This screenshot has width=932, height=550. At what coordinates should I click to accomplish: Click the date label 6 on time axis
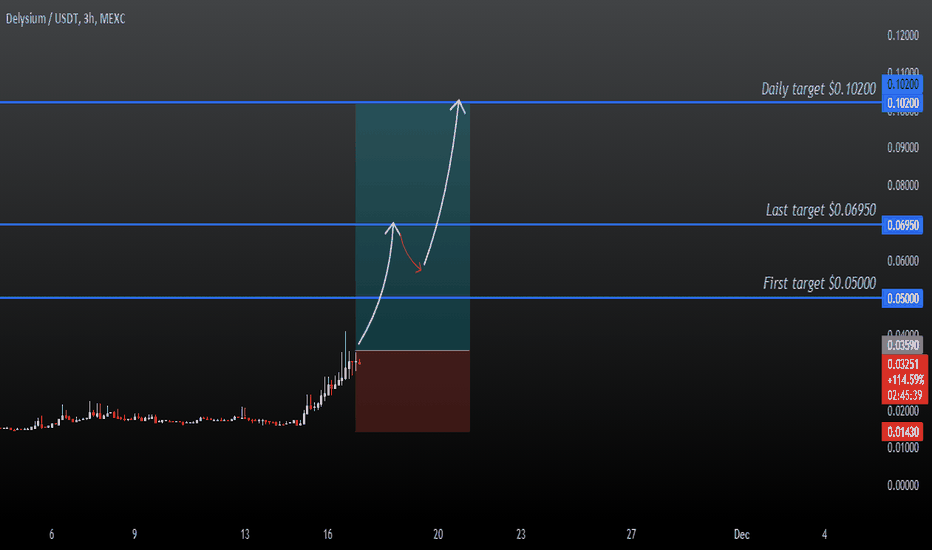(x=52, y=535)
